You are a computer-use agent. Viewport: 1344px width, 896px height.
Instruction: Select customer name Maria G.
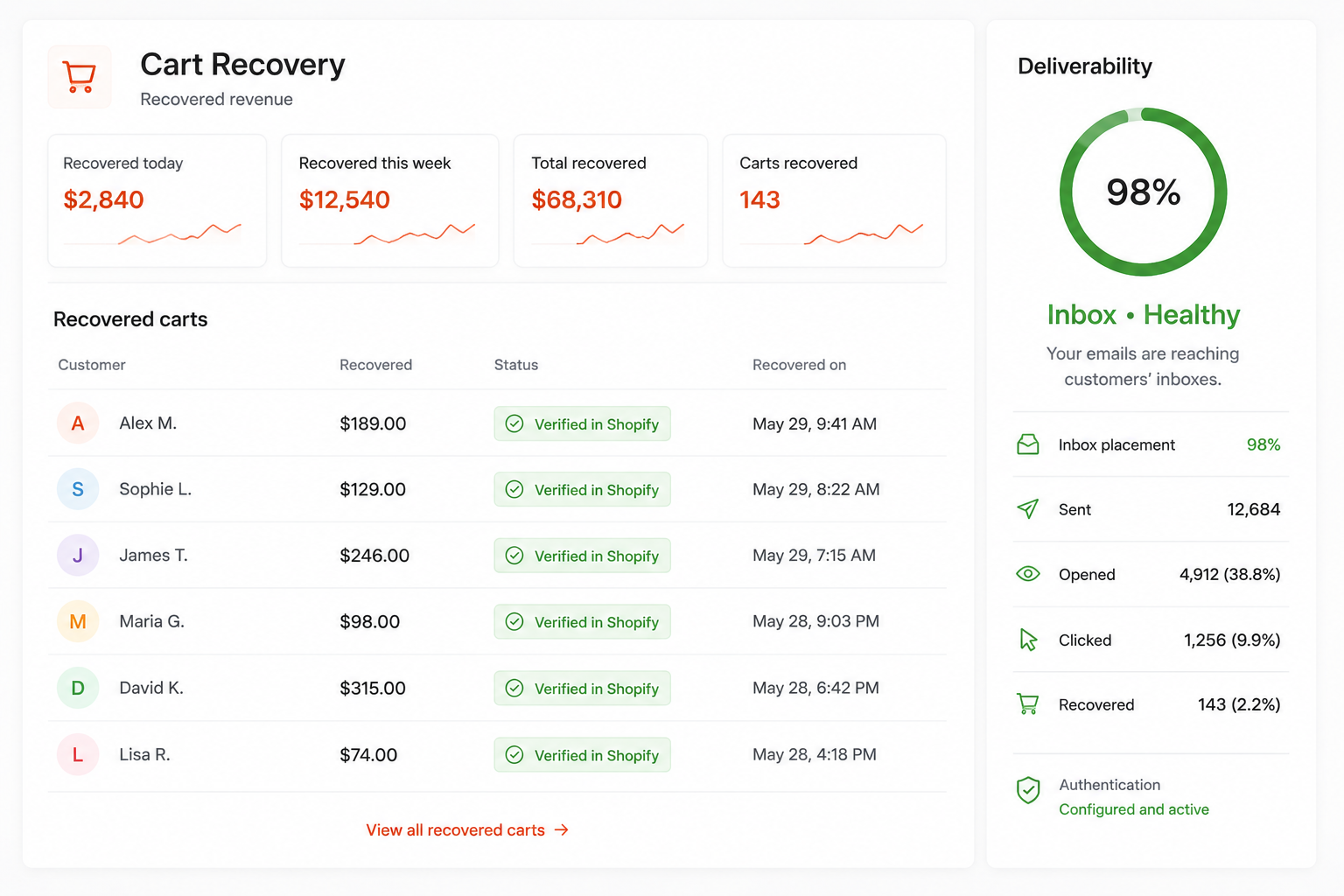(151, 621)
